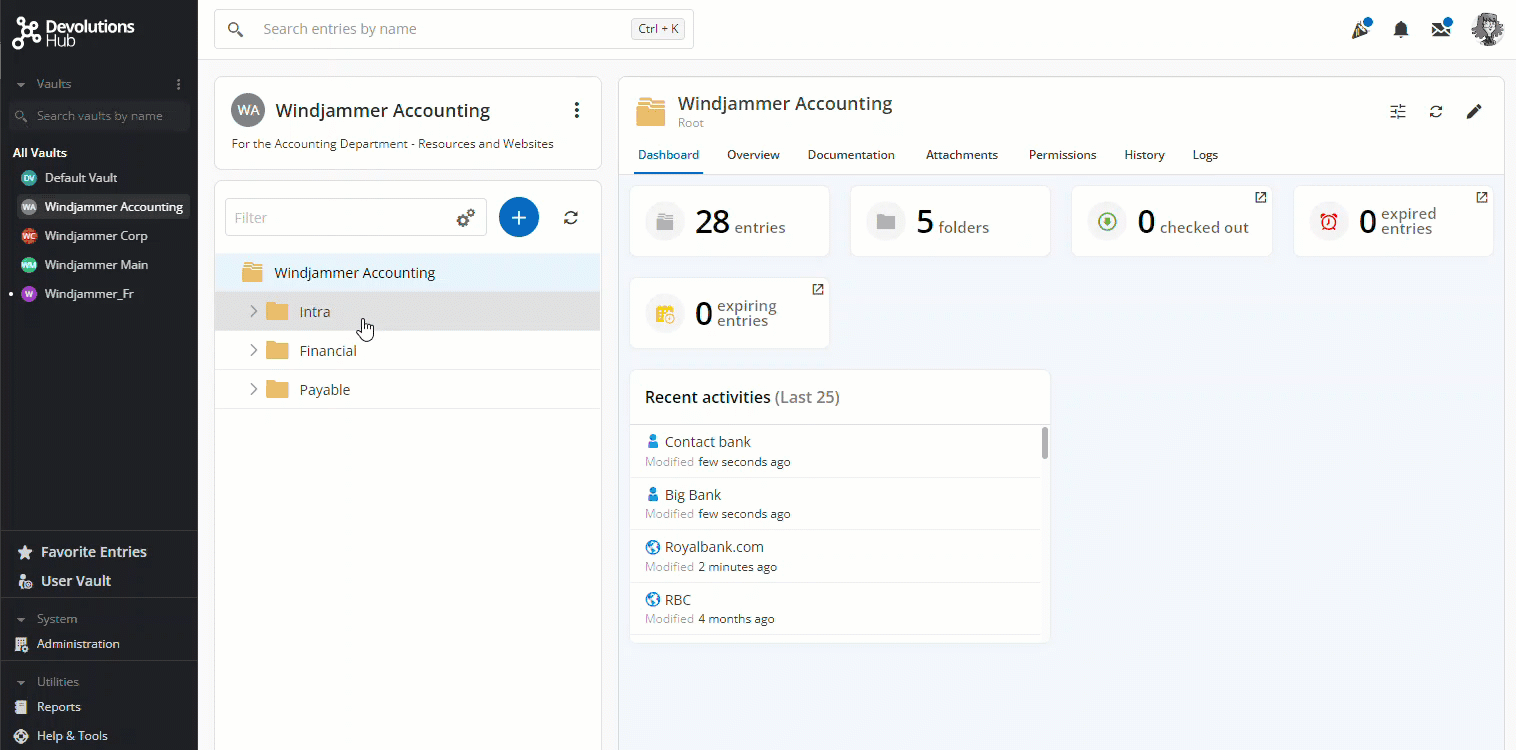The image size is (1516, 750).
Task: Click the 28 entries card
Action: pos(729,221)
